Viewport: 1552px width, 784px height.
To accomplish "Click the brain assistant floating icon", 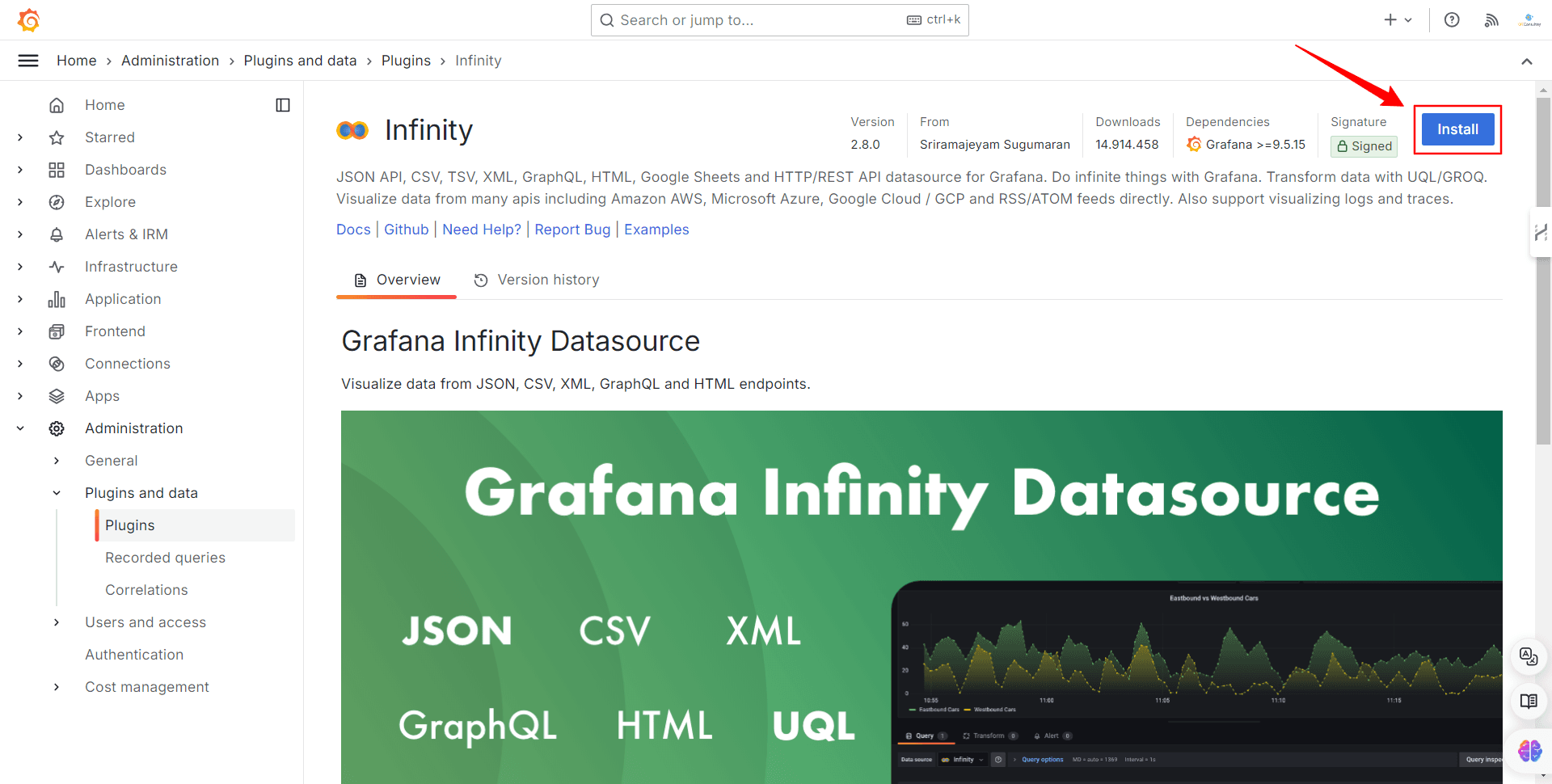I will point(1529,751).
